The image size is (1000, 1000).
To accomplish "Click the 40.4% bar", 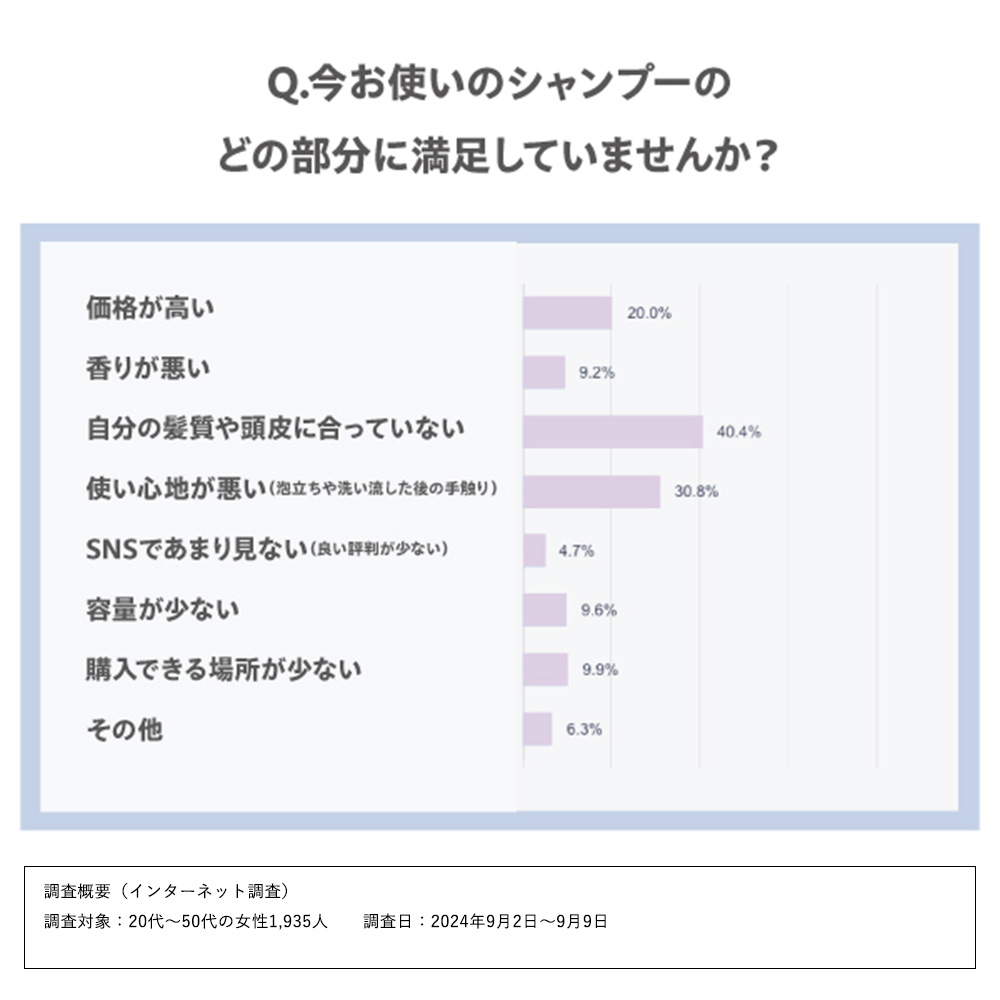I will (613, 432).
